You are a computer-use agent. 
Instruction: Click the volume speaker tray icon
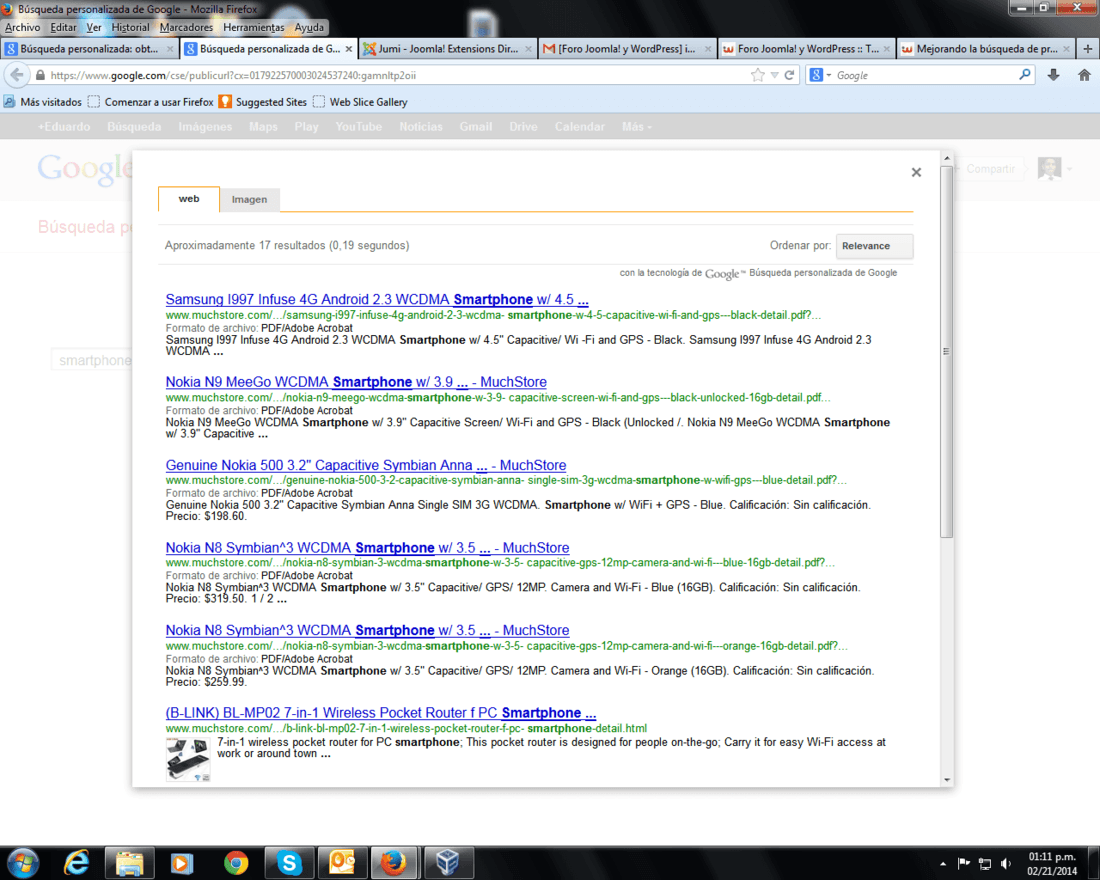coord(1006,864)
